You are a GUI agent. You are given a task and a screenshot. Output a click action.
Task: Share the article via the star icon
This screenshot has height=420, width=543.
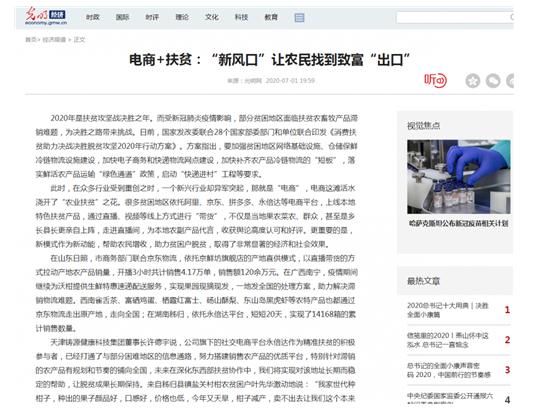(473, 81)
